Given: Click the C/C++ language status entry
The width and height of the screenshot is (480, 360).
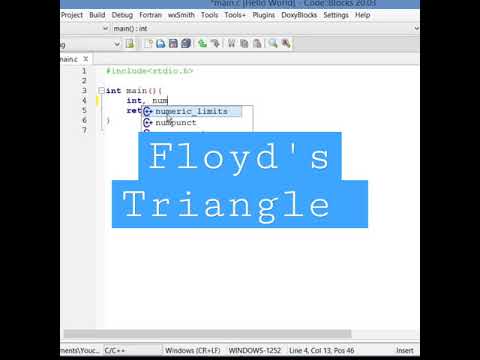Looking at the screenshot, I should [x=115, y=350].
